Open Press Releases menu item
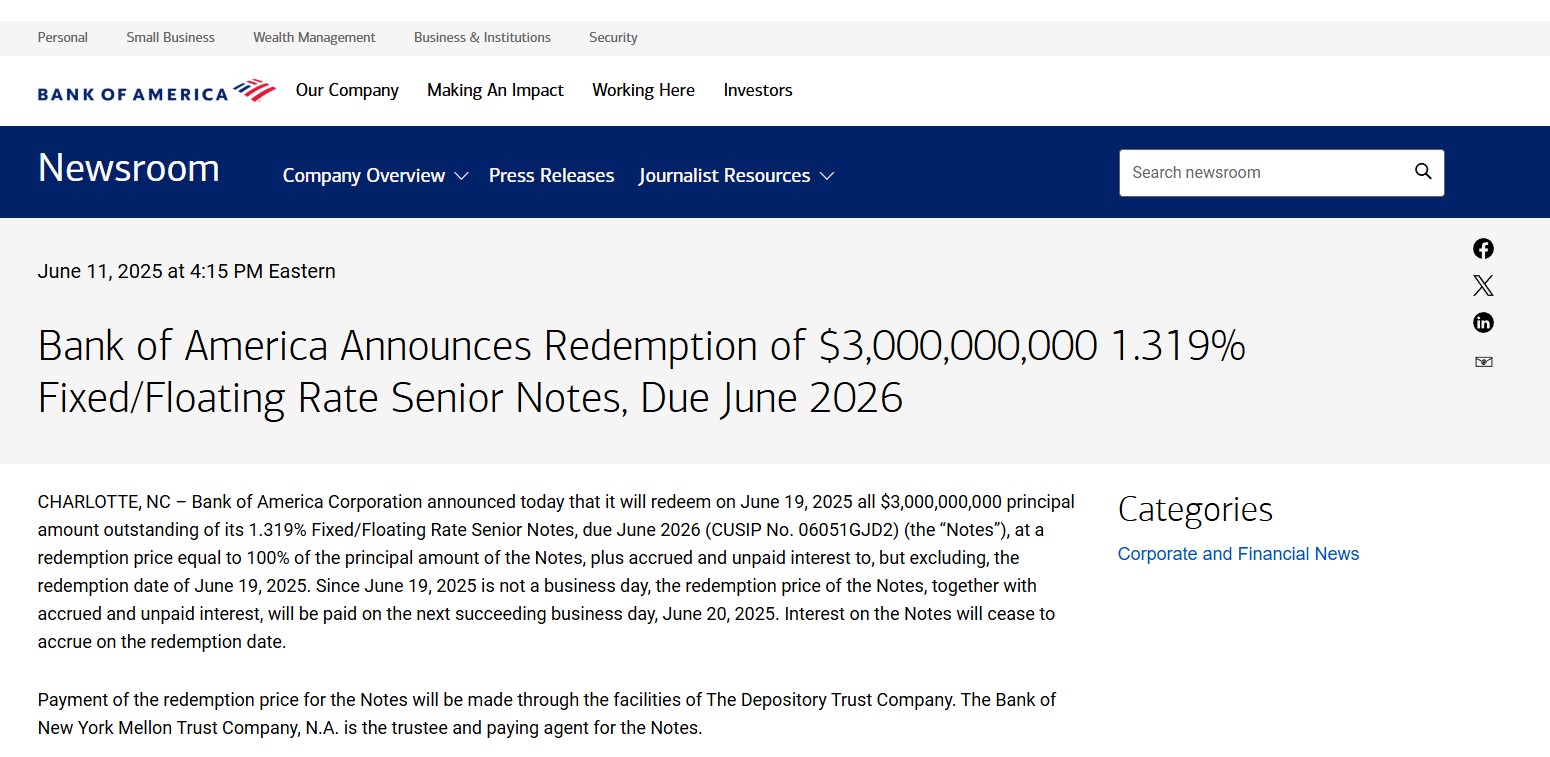This screenshot has height=757, width=1550. 552,176
